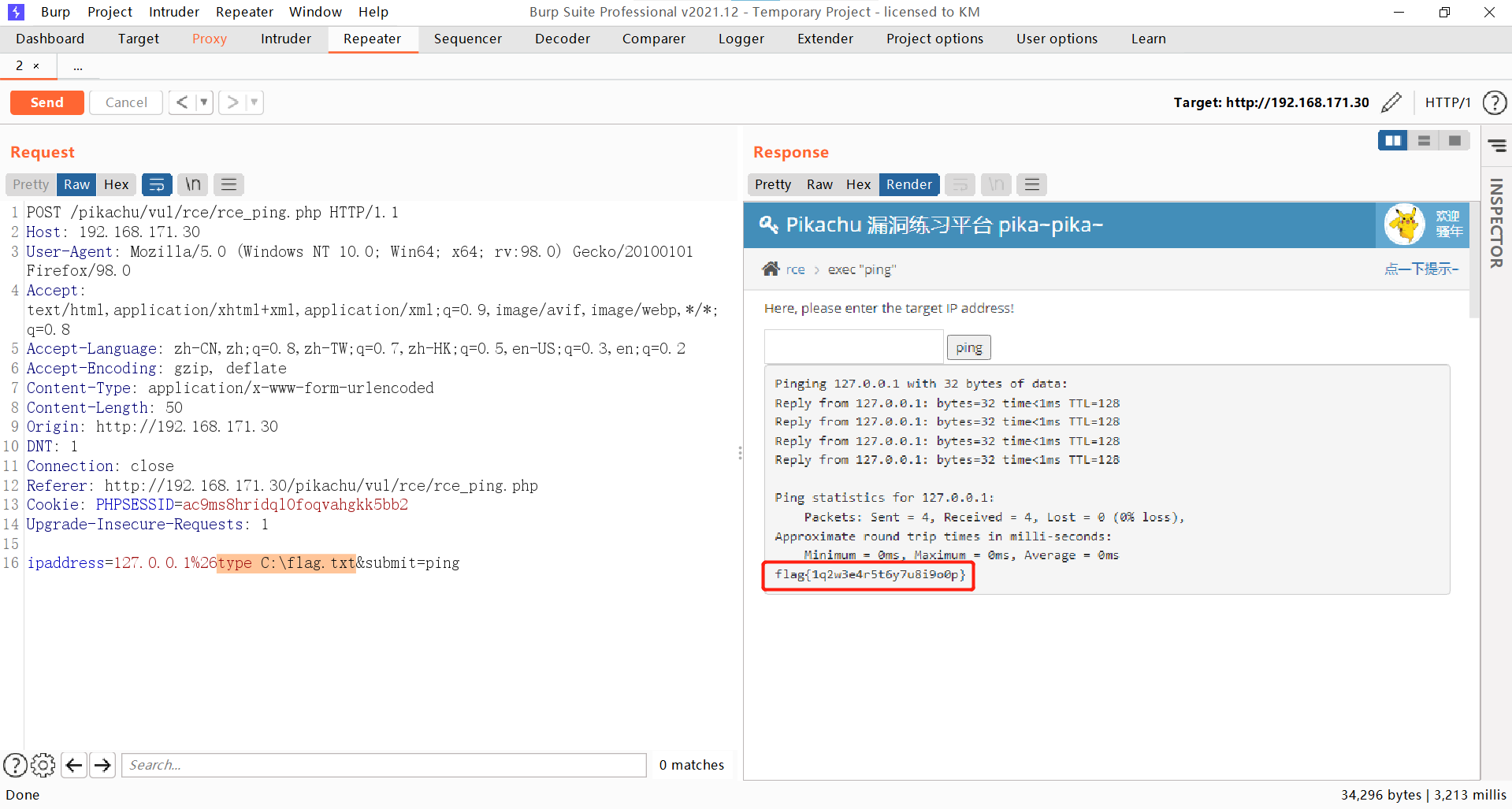Toggle request word wrap icon

[157, 184]
